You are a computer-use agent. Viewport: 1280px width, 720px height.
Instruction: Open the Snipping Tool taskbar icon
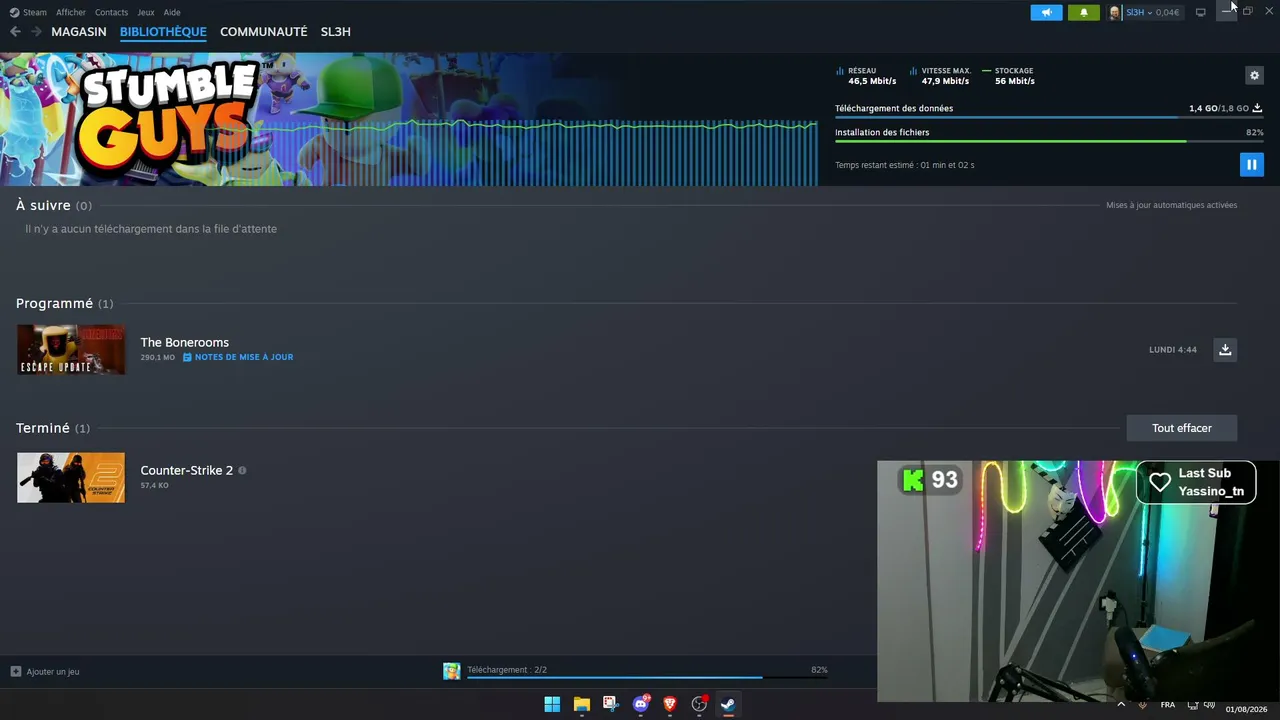click(x=611, y=704)
